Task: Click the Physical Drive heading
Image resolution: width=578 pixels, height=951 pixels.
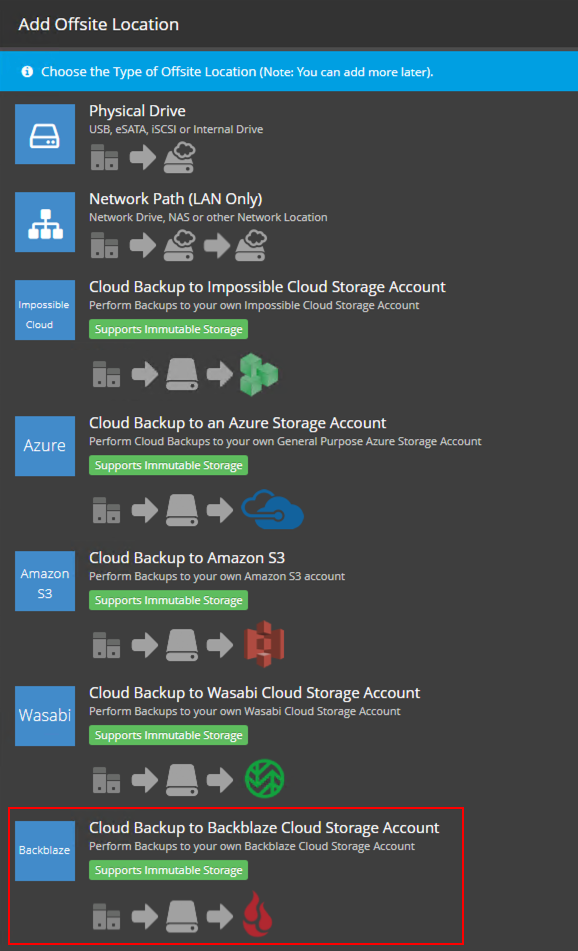Action: pos(137,111)
